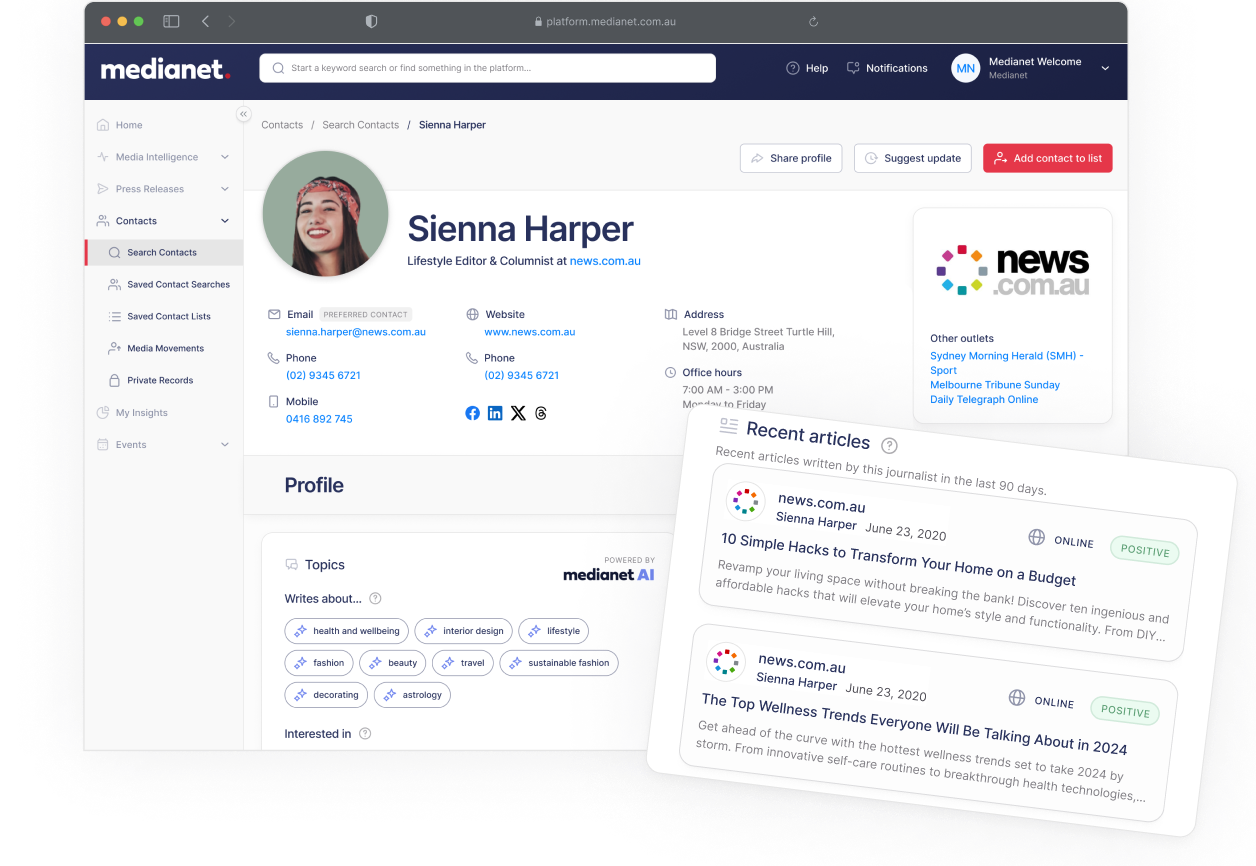1256x866 pixels.
Task: Click the Threads social icon
Action: coord(540,413)
